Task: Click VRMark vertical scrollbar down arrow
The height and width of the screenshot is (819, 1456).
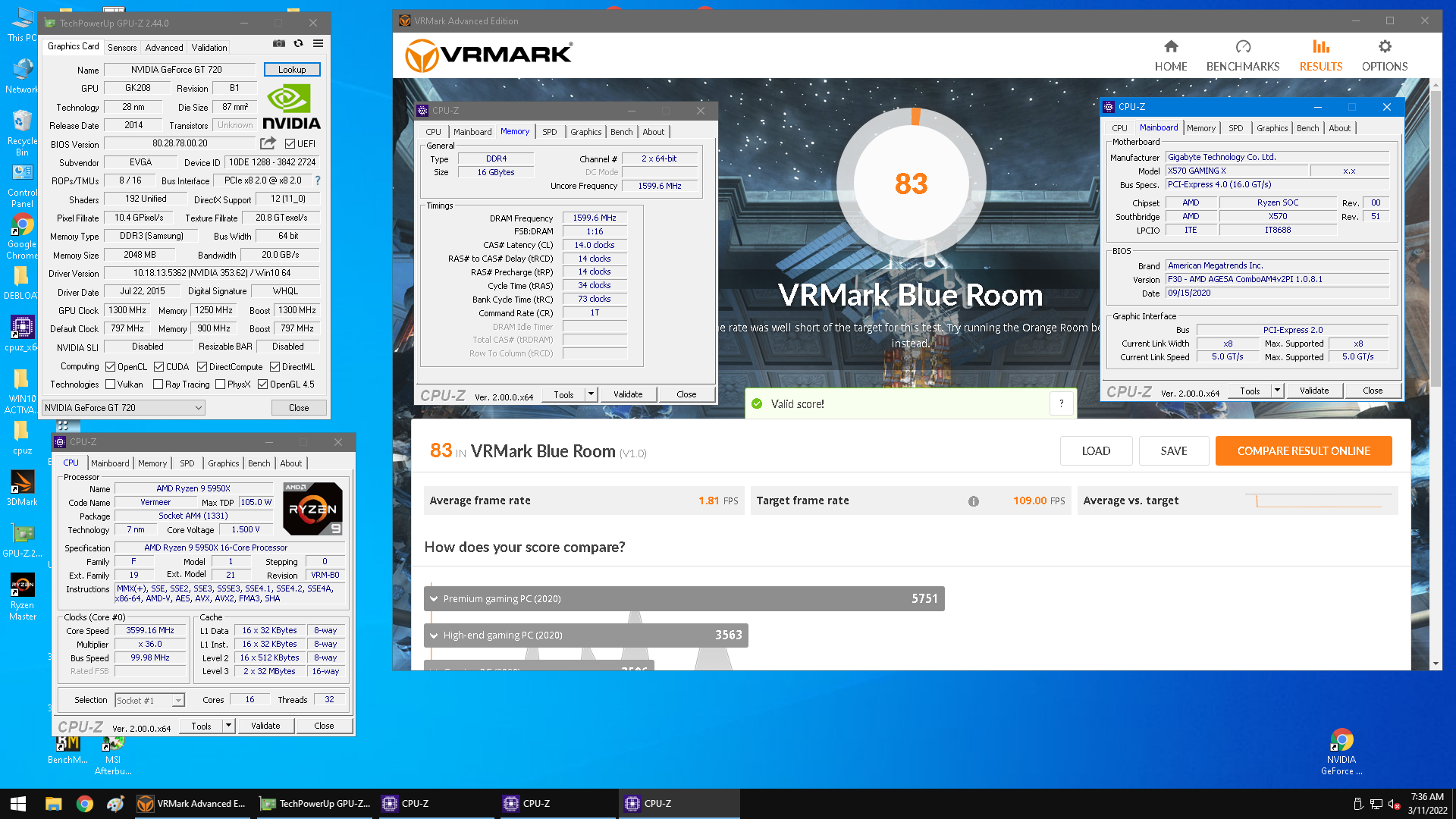Action: 1435,664
